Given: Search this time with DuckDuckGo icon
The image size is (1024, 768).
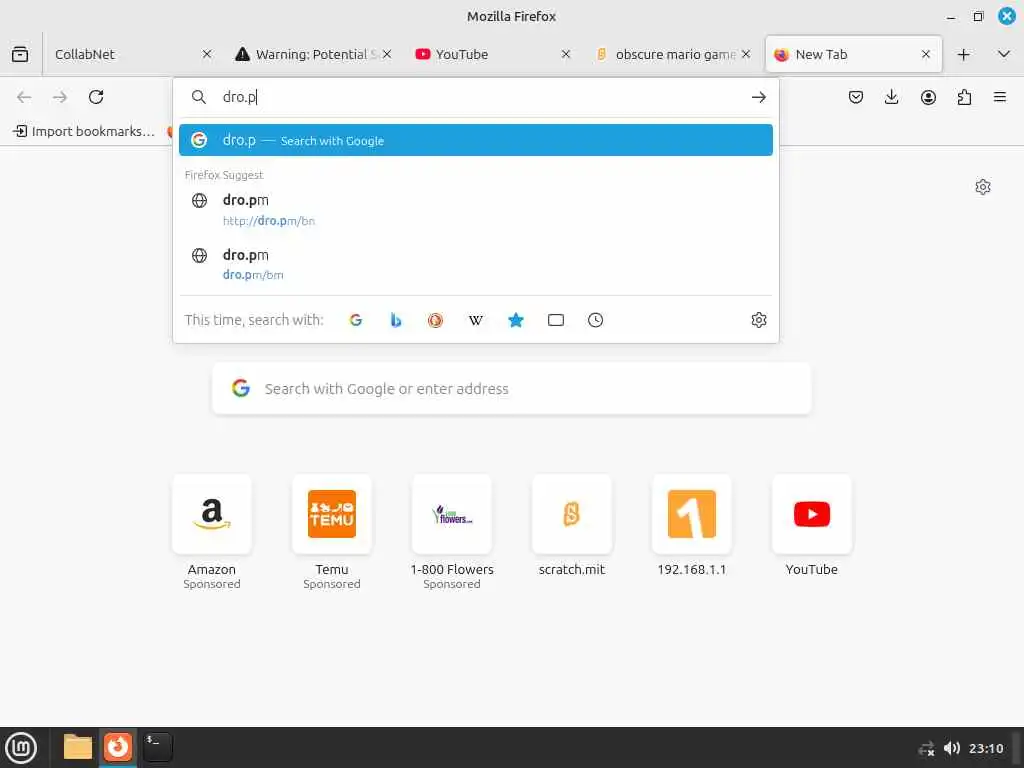Looking at the screenshot, I should click(x=436, y=320).
